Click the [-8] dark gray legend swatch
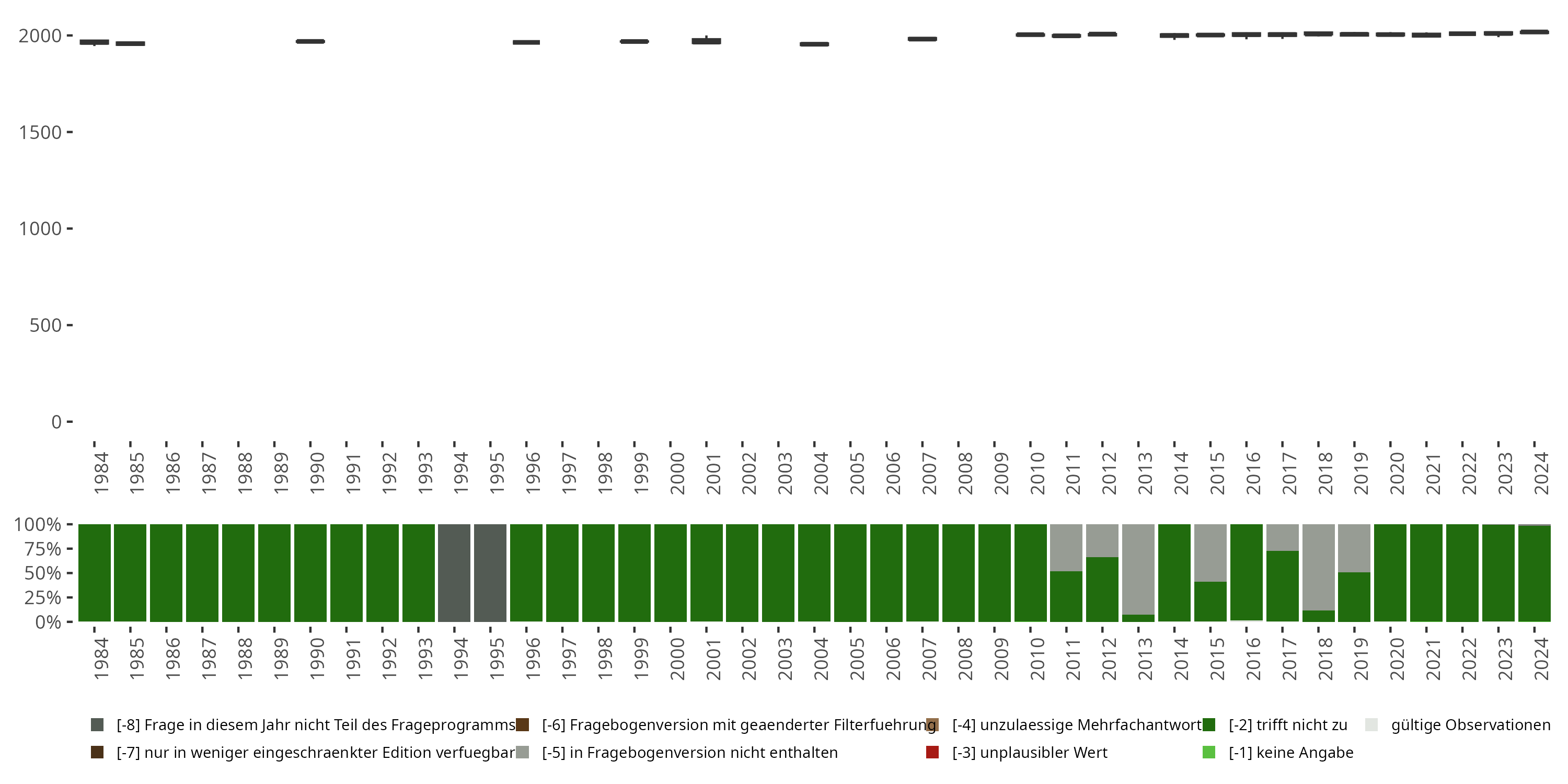Image resolution: width=1568 pixels, height=784 pixels. coord(97,725)
